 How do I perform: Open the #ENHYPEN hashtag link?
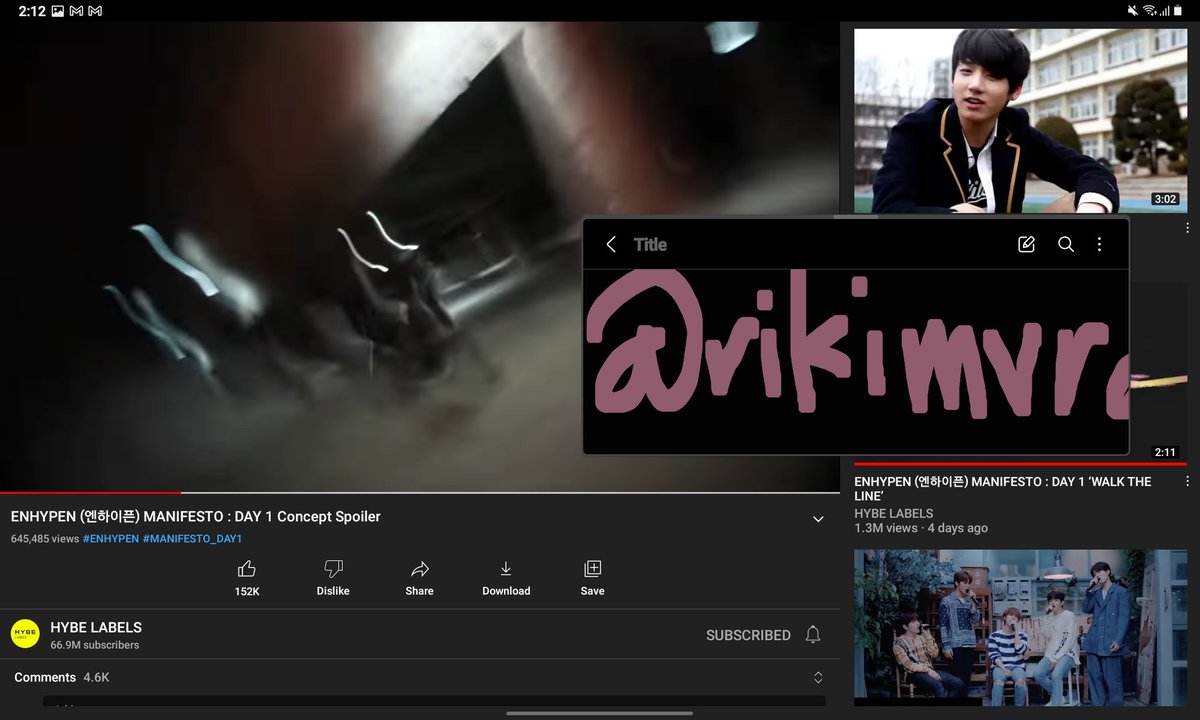pos(111,538)
